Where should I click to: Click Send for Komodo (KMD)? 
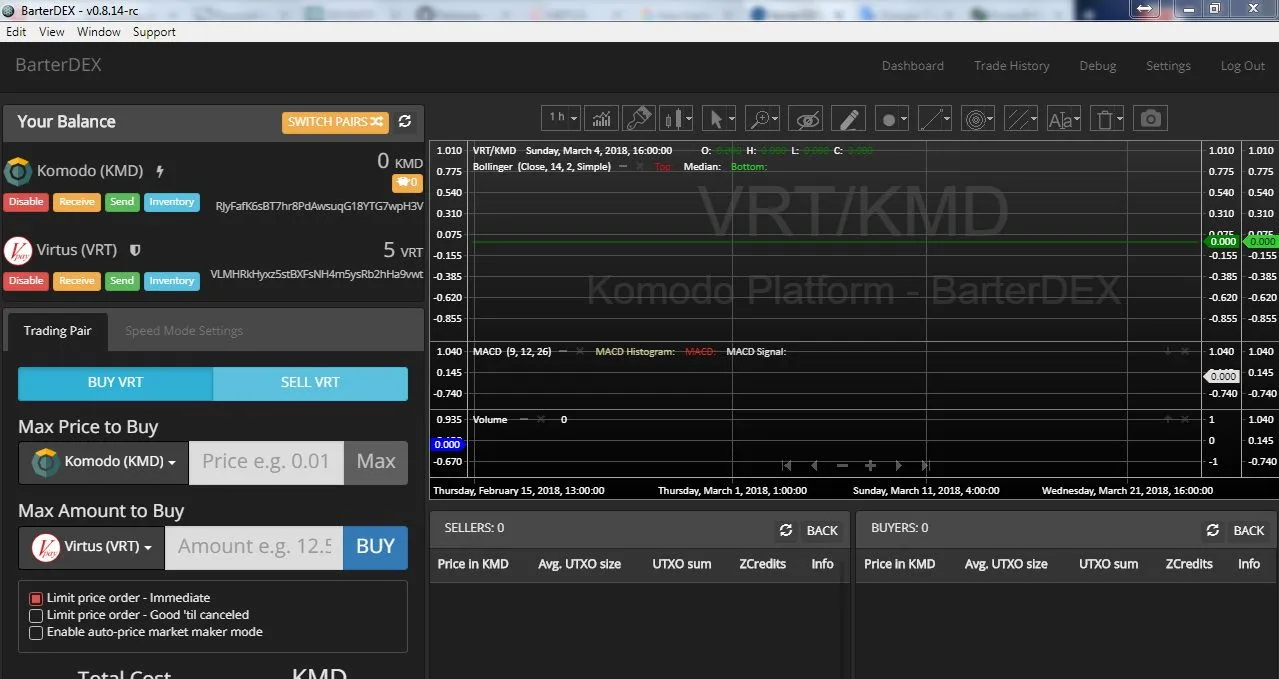122,202
